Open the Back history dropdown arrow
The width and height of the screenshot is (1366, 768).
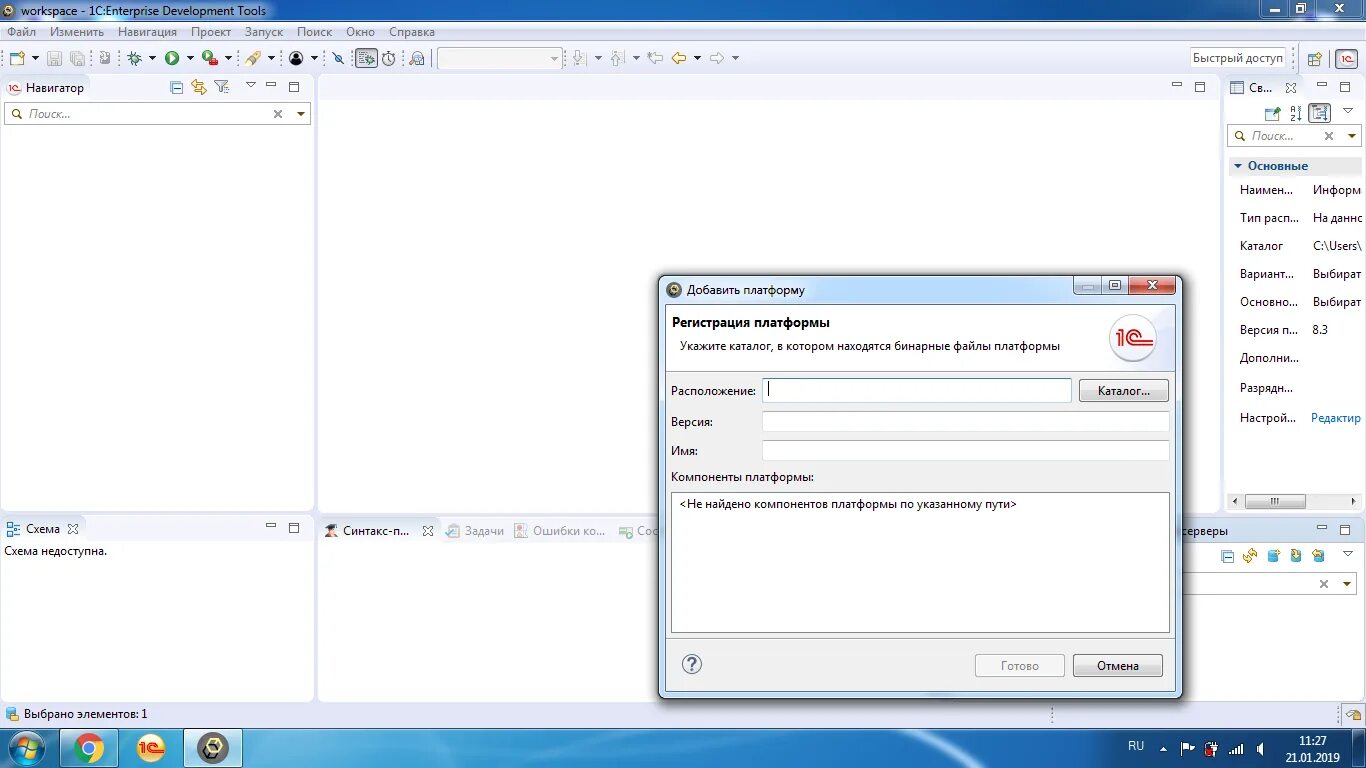[697, 58]
